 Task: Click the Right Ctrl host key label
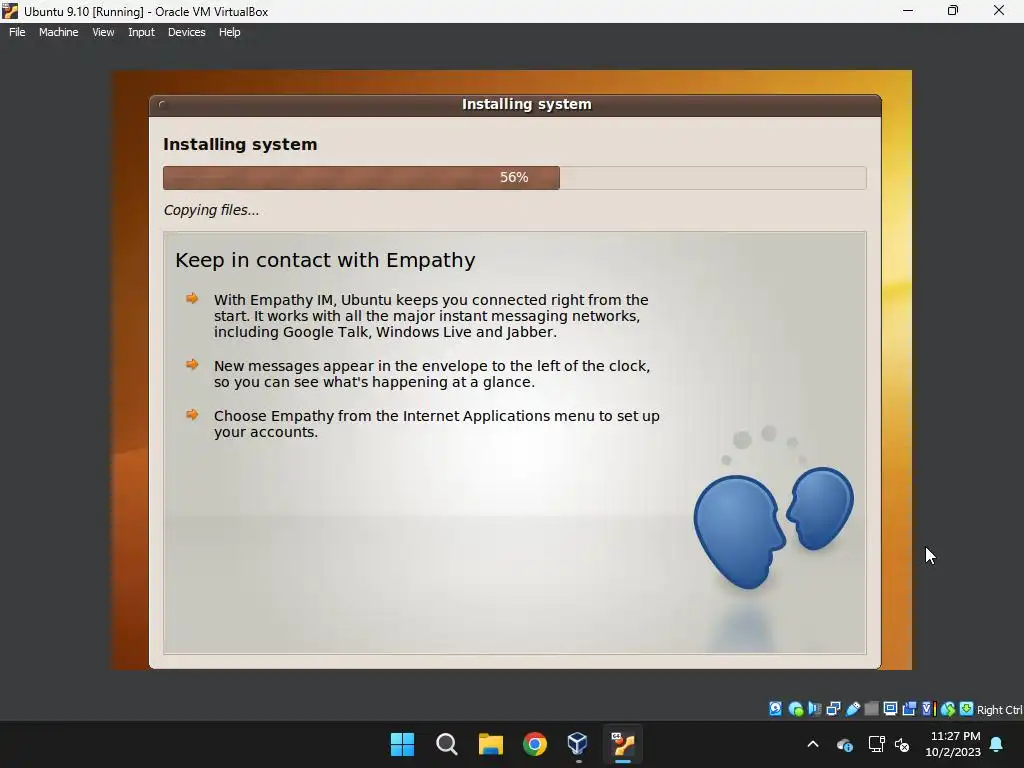[x=999, y=710]
